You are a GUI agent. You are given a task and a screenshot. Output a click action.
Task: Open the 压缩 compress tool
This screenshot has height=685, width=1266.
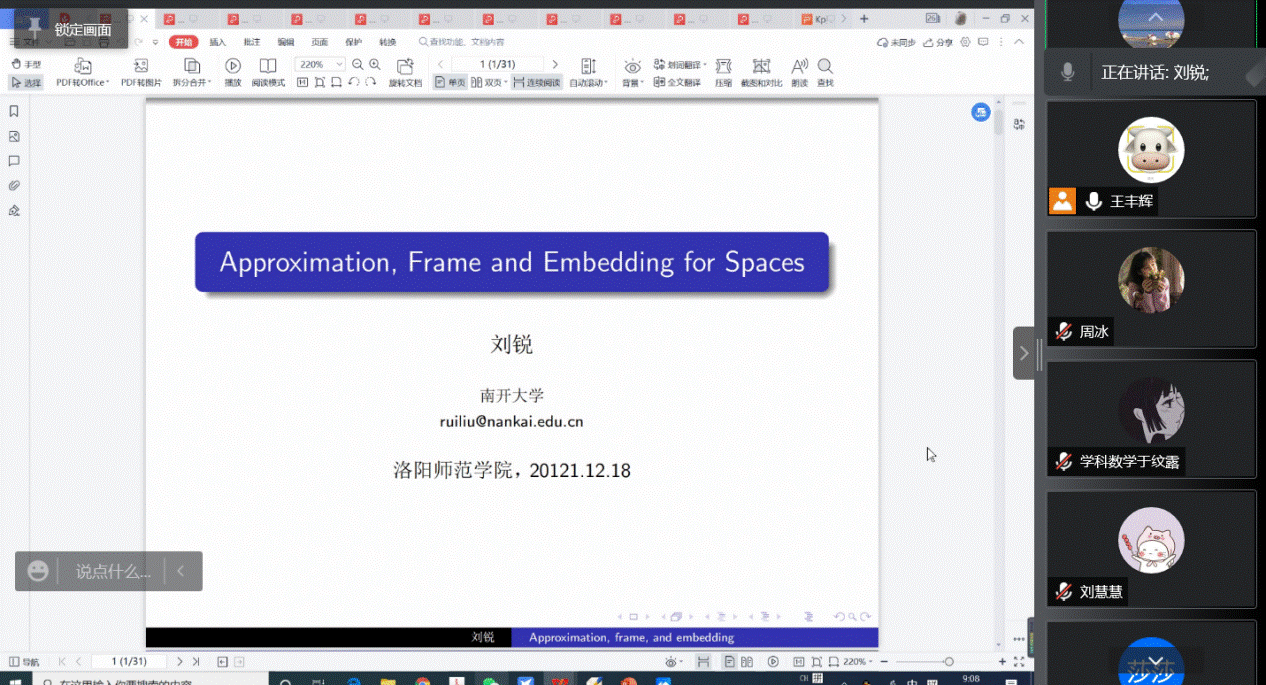[x=723, y=72]
